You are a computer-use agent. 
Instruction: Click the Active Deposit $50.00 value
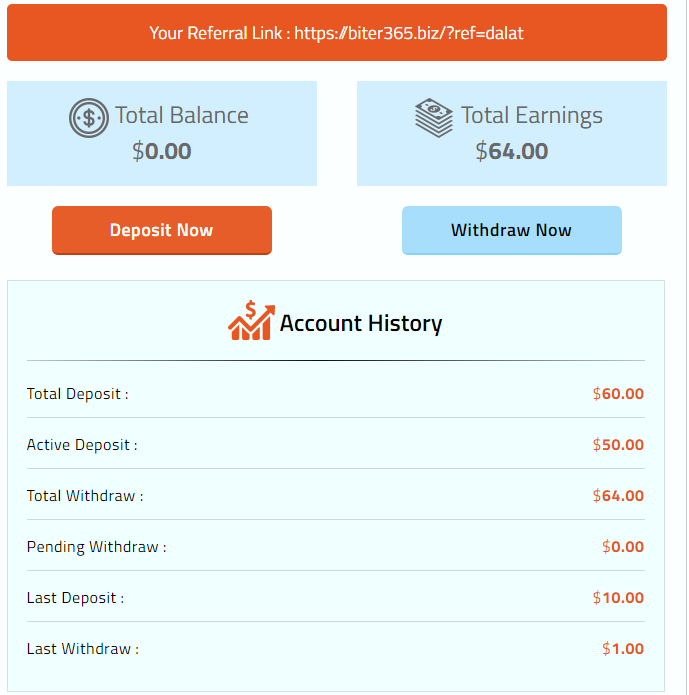pos(618,445)
